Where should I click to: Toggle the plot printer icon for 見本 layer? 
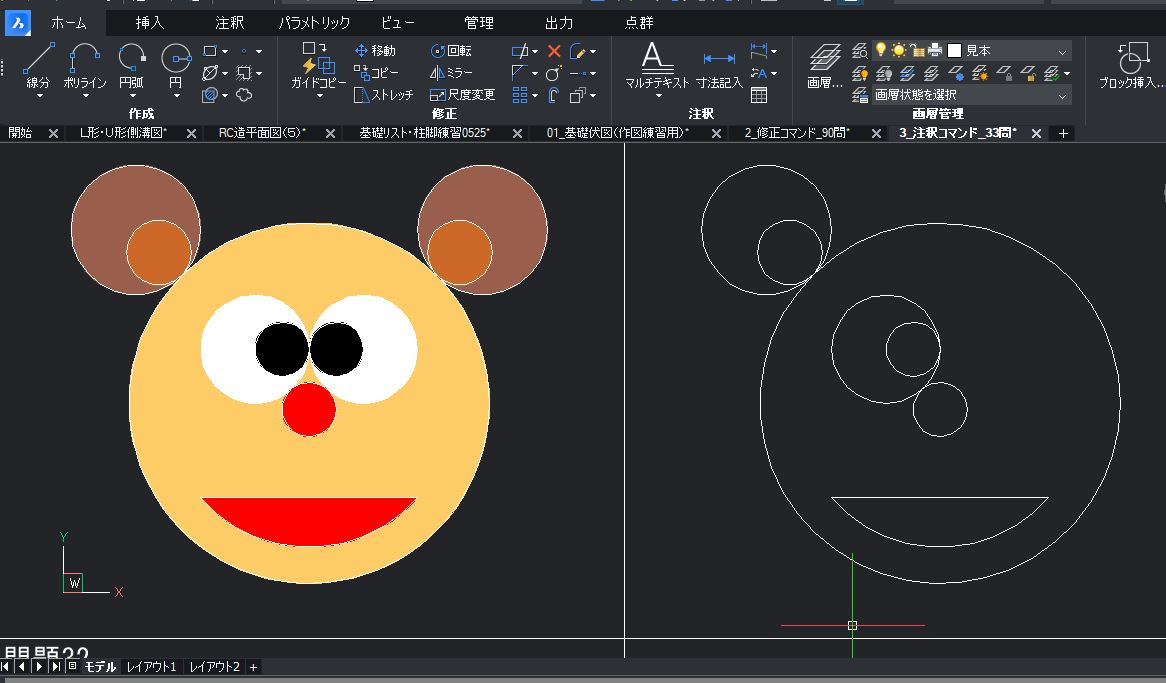[x=935, y=51]
